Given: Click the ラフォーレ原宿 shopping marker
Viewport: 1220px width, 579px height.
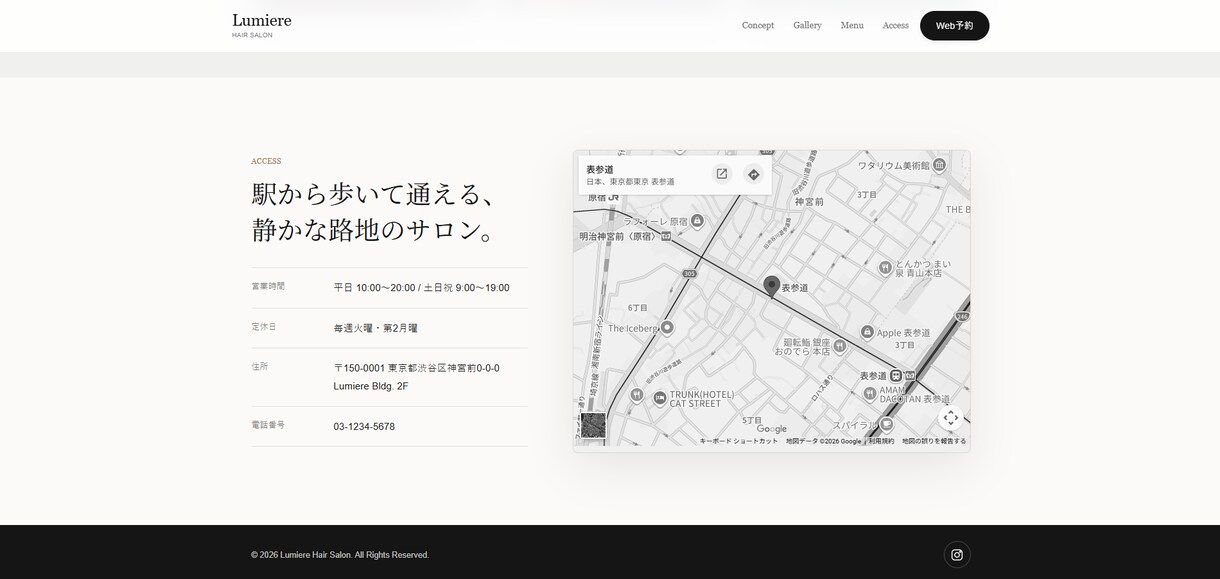Looking at the screenshot, I should pos(697,220).
